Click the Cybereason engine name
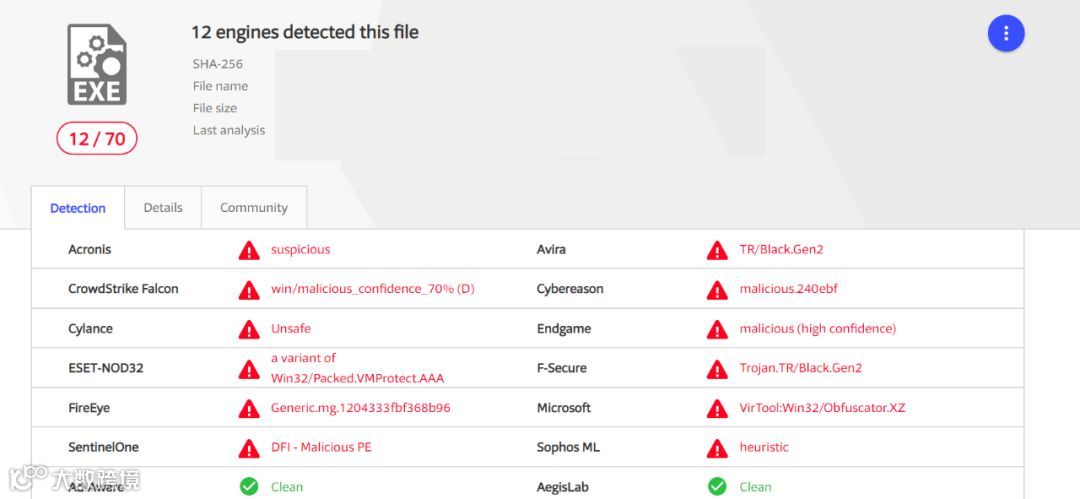This screenshot has height=499, width=1080. [x=570, y=289]
